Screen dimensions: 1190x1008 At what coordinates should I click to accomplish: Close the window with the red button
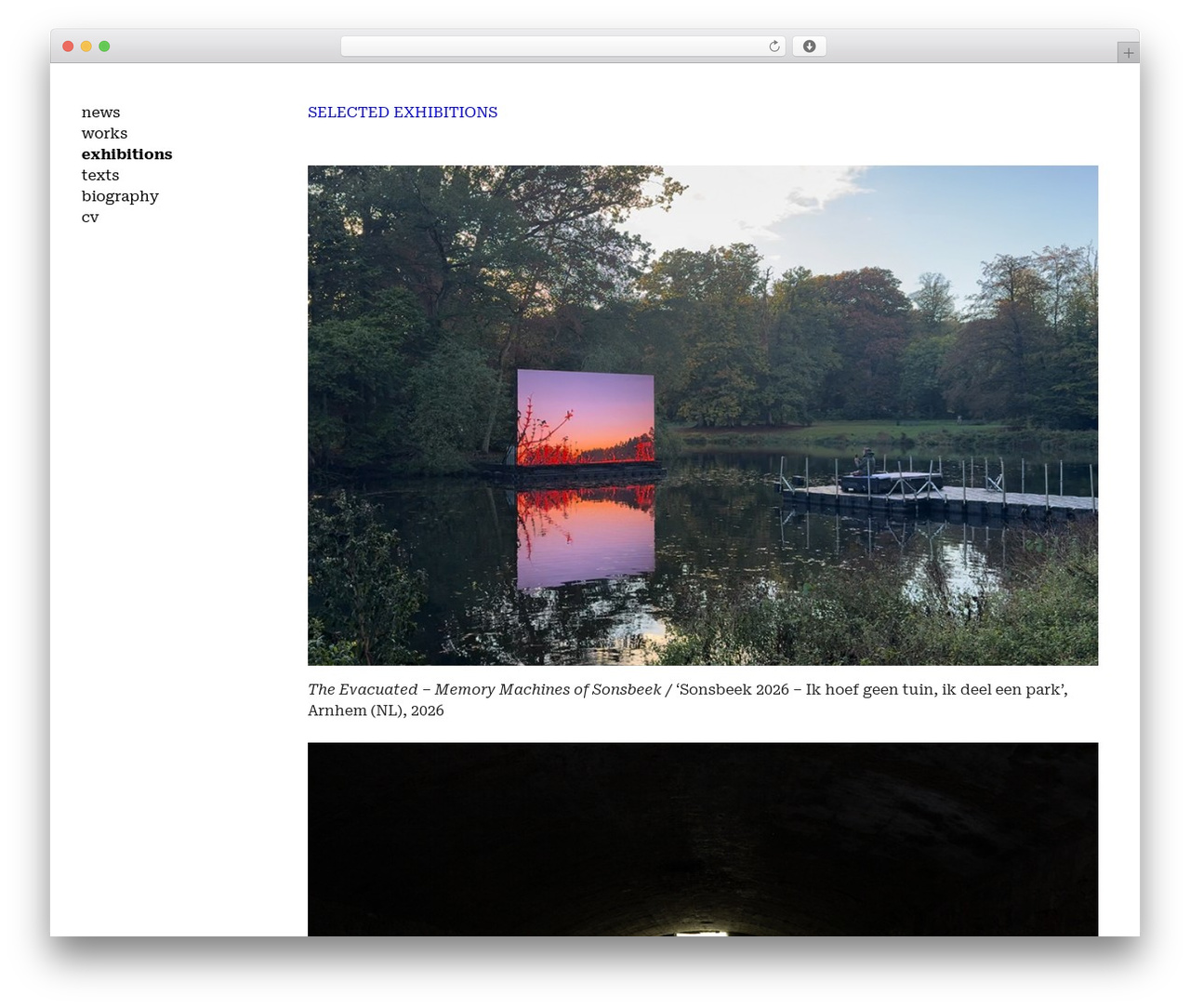(68, 46)
